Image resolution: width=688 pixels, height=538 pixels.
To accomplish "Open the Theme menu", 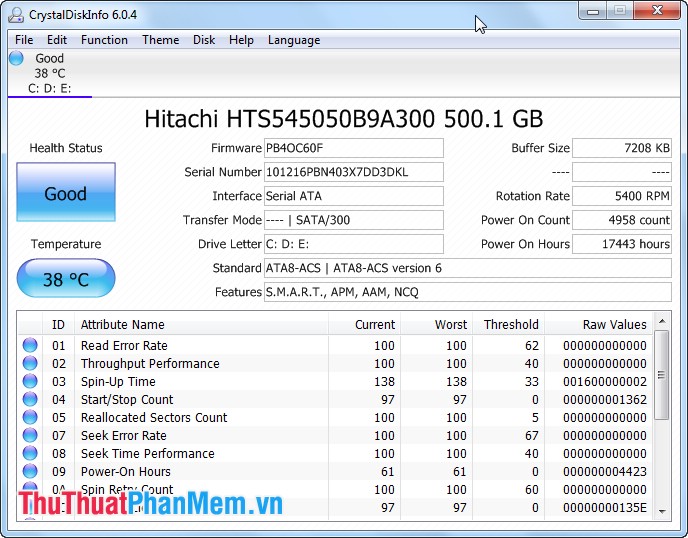I will point(161,40).
